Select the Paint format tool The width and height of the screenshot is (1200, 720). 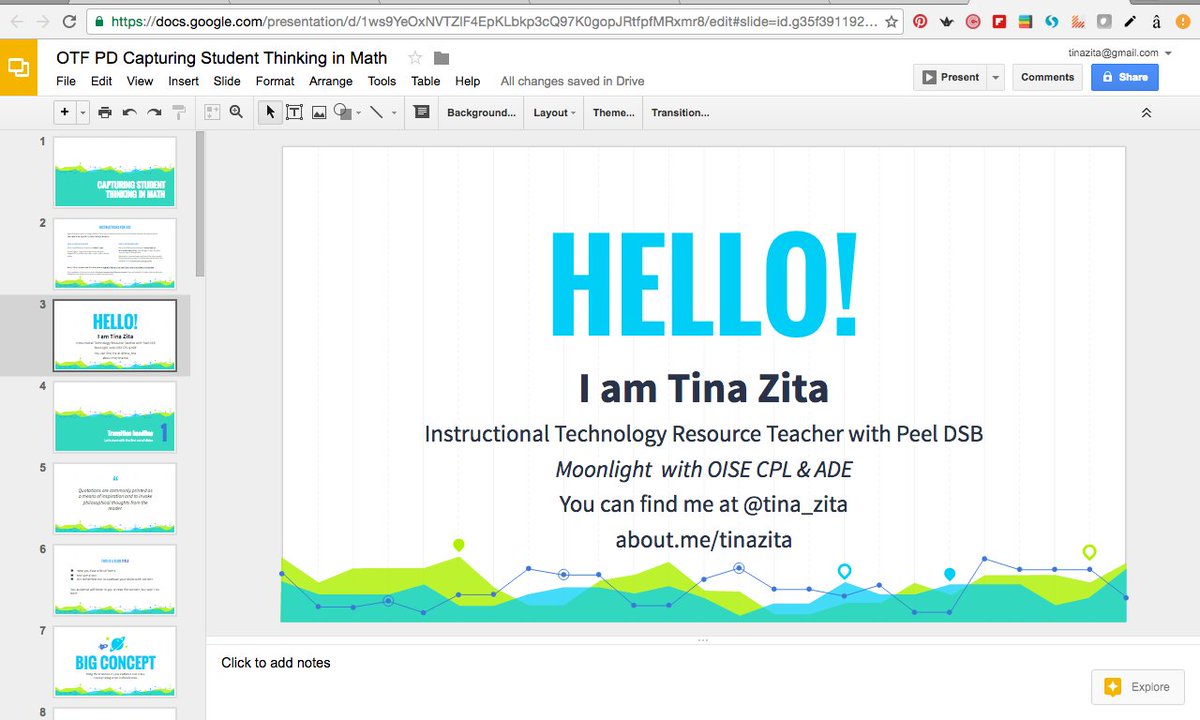coord(179,113)
